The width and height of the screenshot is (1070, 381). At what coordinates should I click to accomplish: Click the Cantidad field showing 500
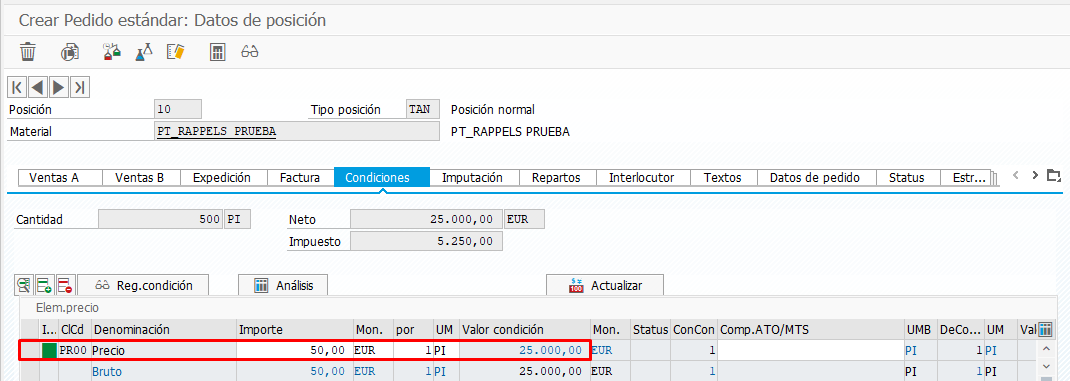pyautogui.click(x=160, y=219)
